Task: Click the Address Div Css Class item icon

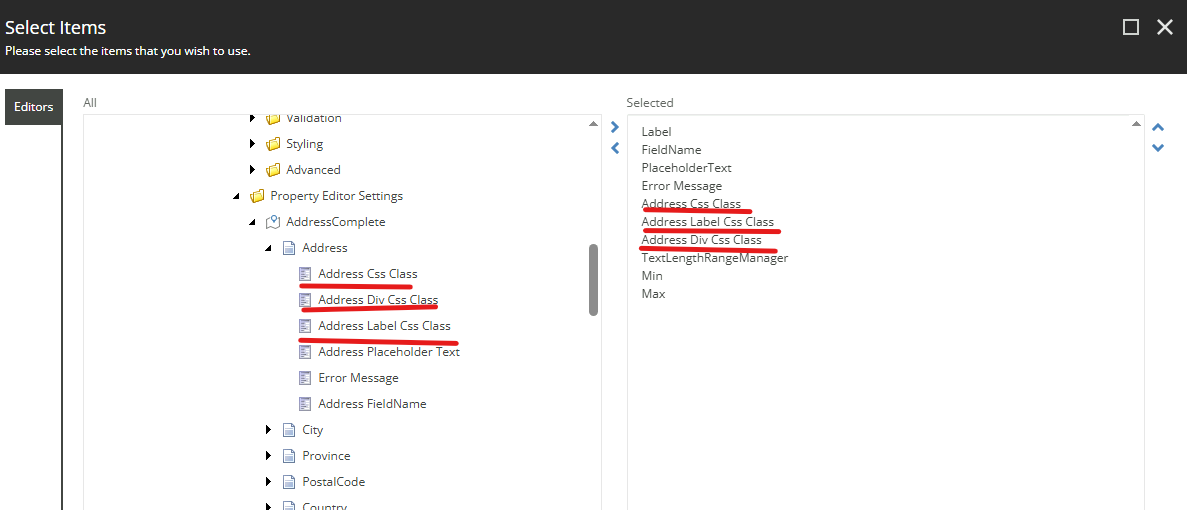Action: [x=305, y=300]
